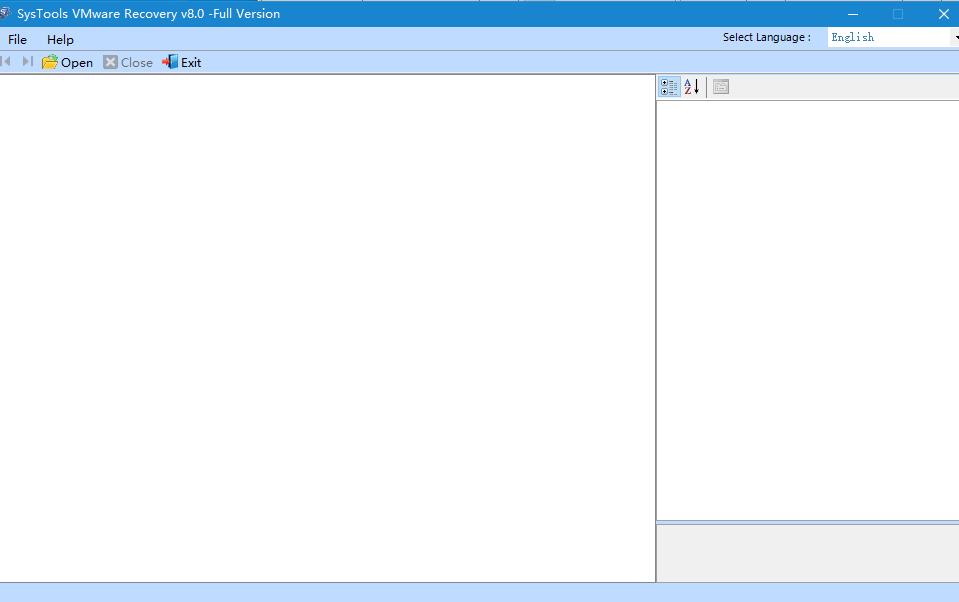Click the Open folder toolbar button
959x602 pixels.
point(67,62)
